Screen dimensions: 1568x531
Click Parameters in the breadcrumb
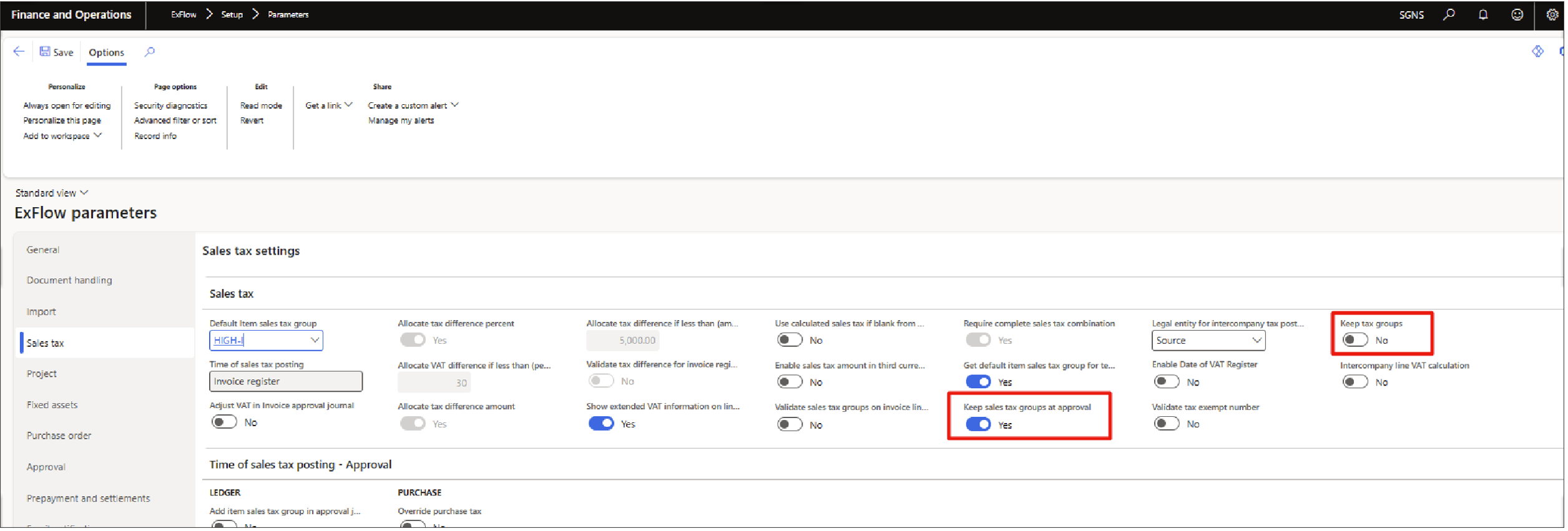point(288,14)
